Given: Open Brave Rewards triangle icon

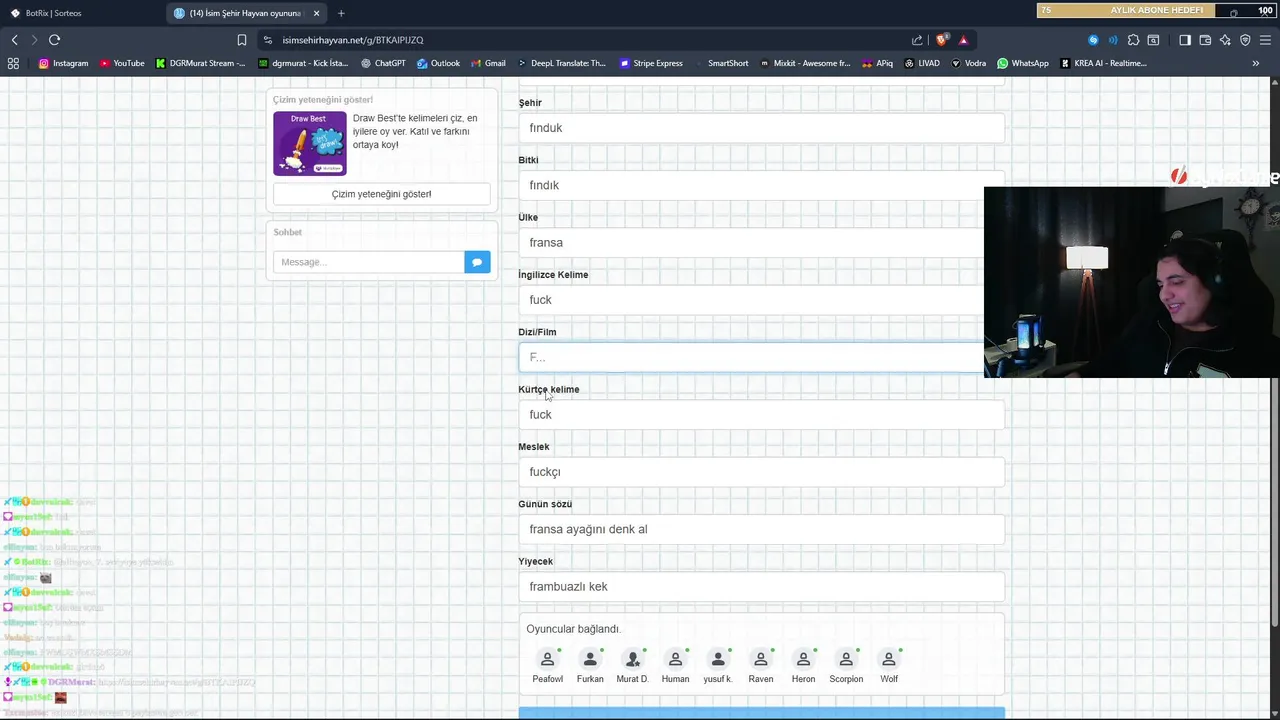Looking at the screenshot, I should [x=963, y=40].
